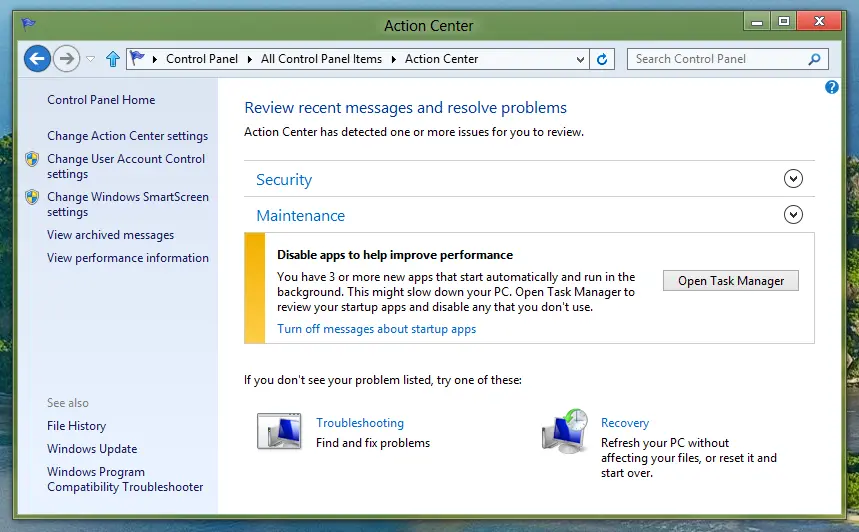Click the Security heading

click(x=284, y=180)
